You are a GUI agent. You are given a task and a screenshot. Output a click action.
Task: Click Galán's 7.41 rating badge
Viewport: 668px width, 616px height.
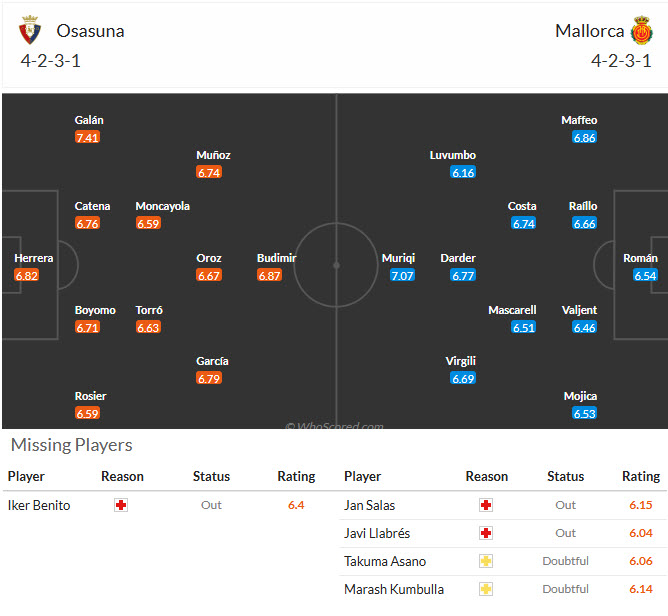[88, 138]
